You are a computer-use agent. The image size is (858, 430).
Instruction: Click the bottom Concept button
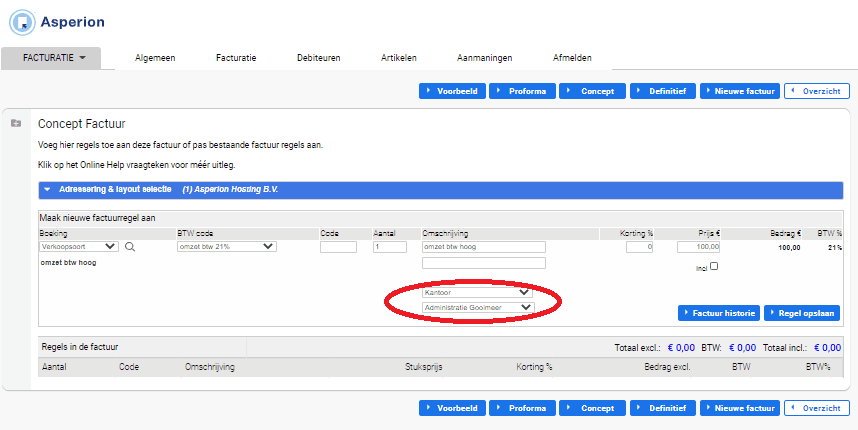(x=593, y=408)
